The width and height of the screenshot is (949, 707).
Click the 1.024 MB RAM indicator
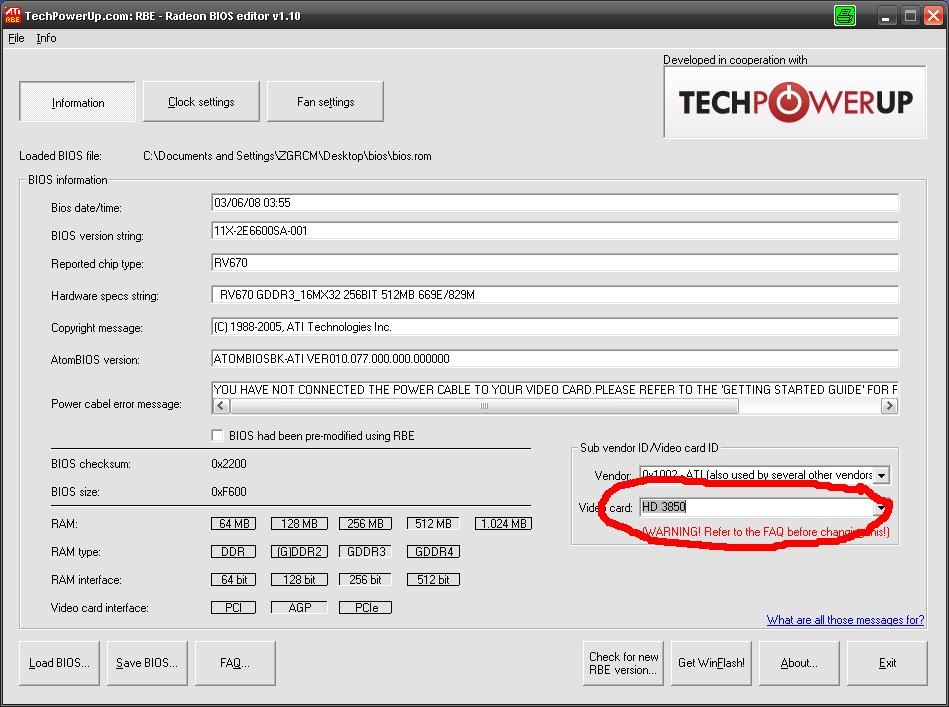504,524
